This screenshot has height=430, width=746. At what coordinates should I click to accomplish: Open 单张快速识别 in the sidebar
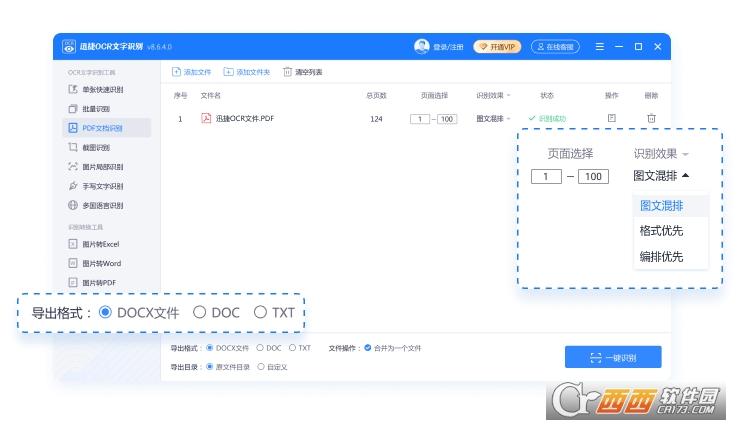click(96, 89)
